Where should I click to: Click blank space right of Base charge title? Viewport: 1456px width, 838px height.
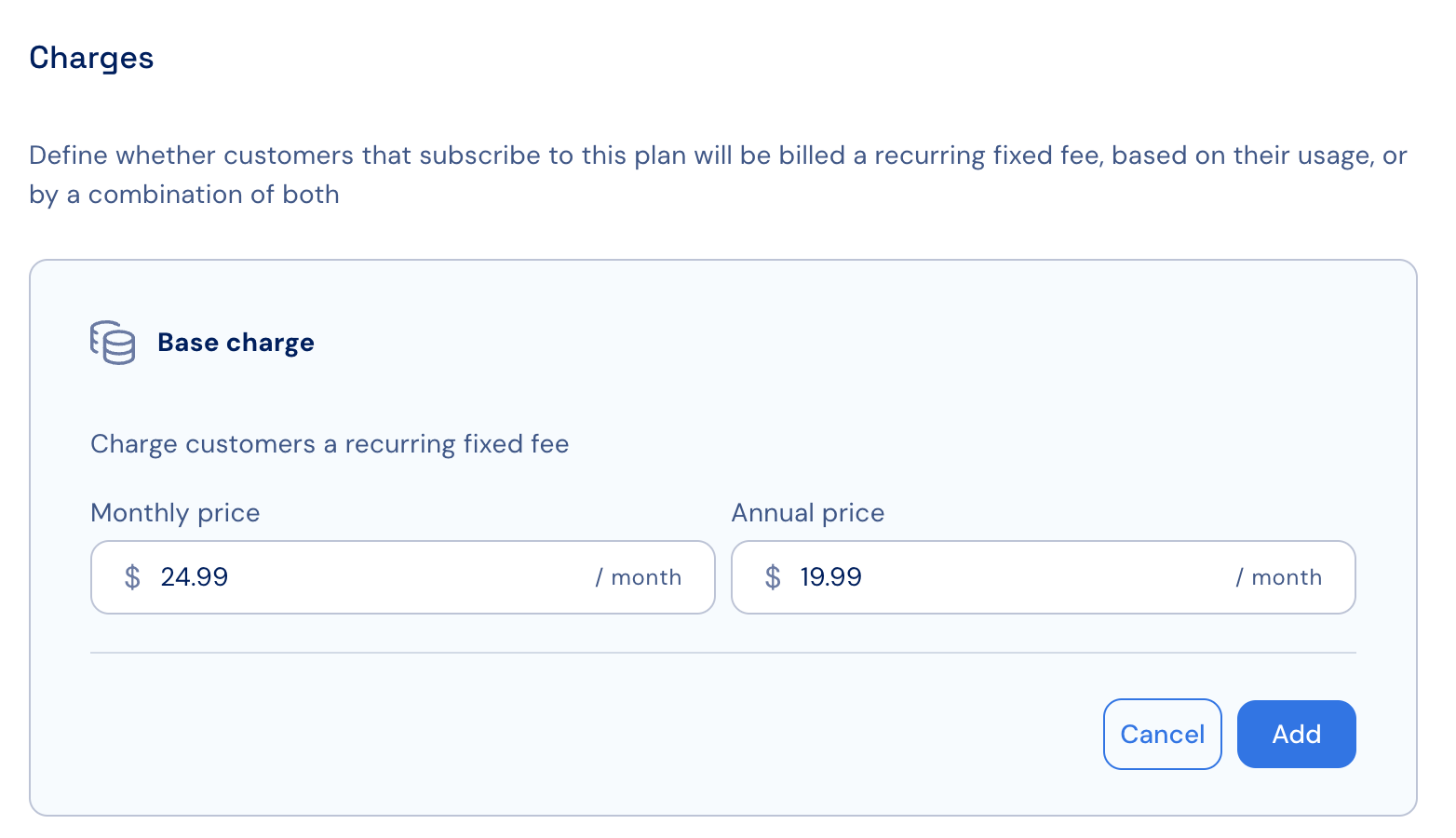[x=838, y=343]
